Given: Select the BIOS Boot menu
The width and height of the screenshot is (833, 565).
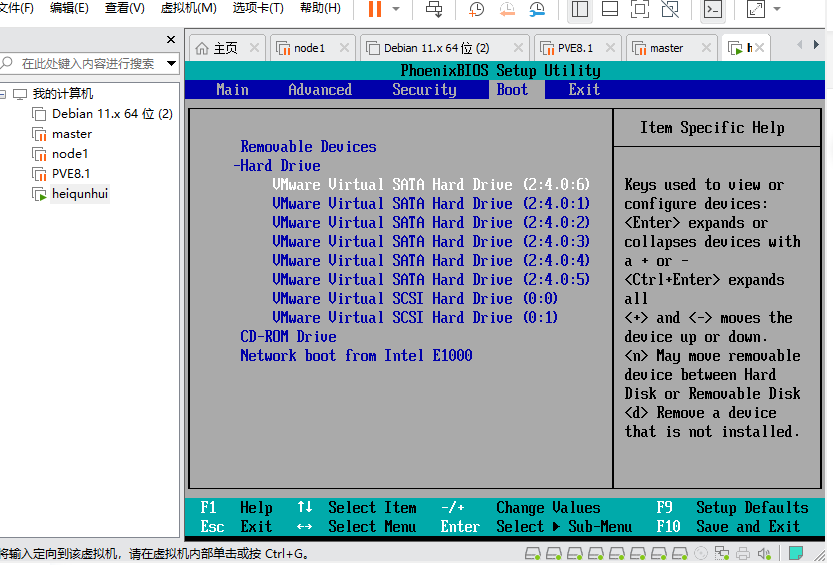Looking at the screenshot, I should click(512, 90).
